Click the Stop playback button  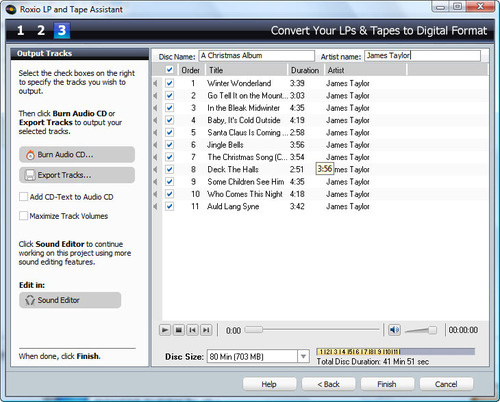pyautogui.click(x=179, y=330)
